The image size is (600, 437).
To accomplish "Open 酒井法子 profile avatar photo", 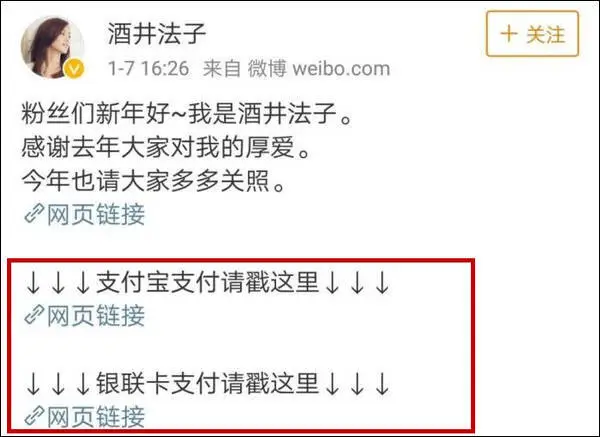I will tap(53, 47).
